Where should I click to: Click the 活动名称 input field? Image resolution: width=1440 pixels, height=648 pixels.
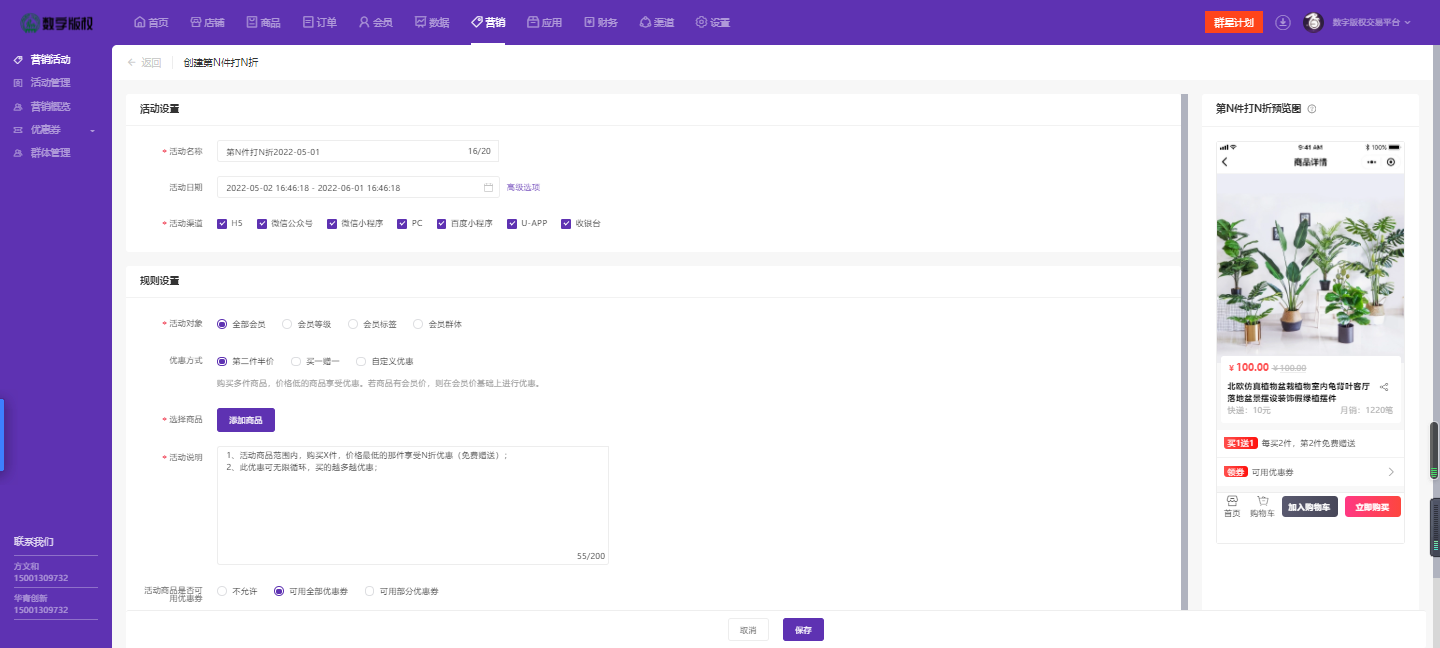tap(357, 151)
